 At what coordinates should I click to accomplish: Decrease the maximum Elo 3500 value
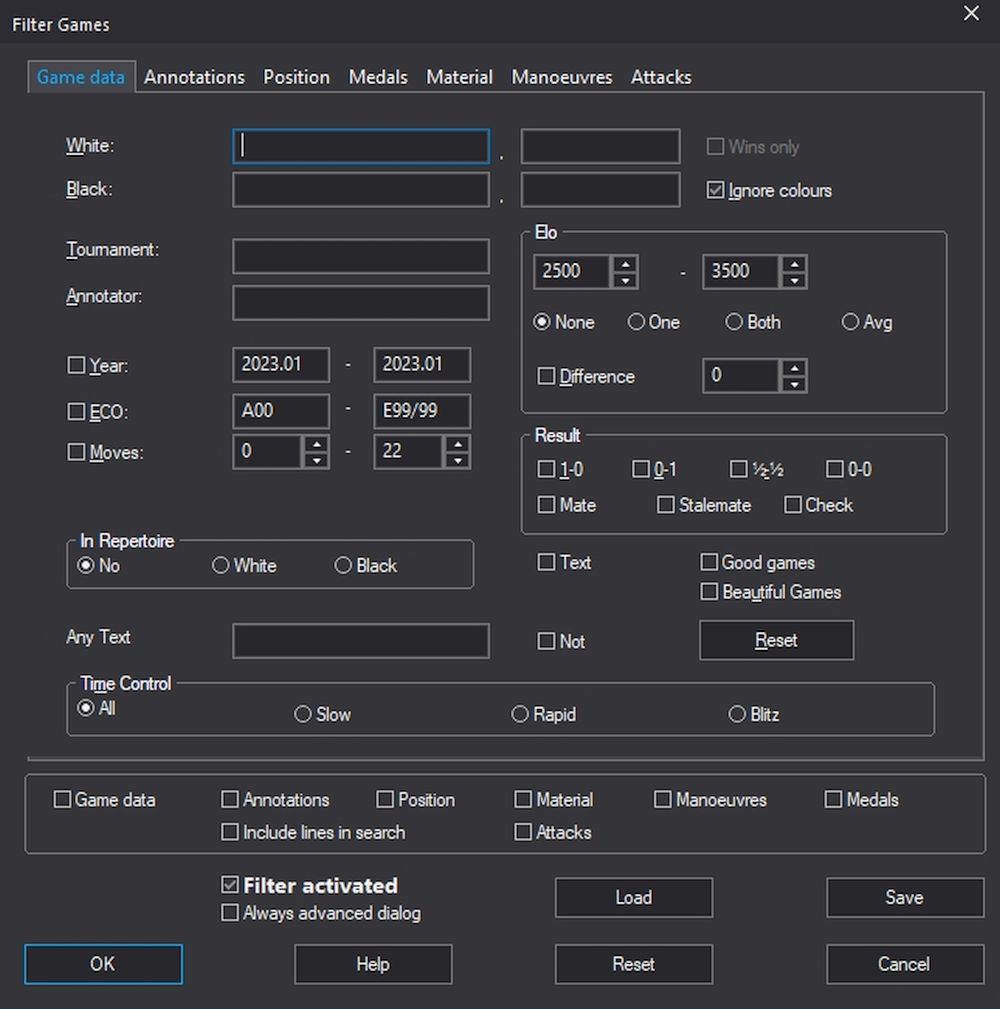pos(795,280)
